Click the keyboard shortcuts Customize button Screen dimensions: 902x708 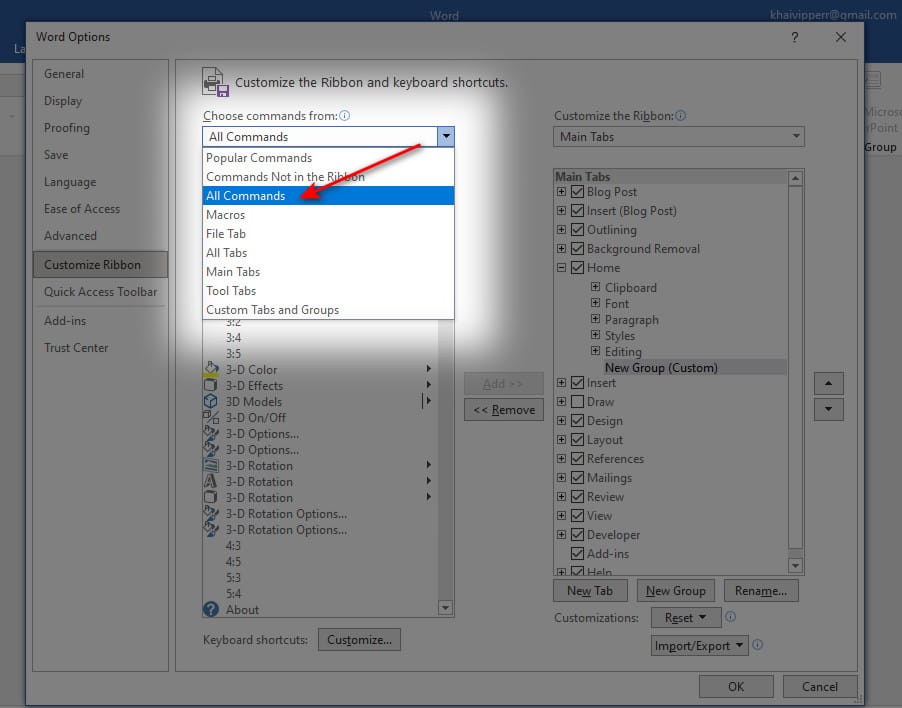tap(359, 640)
